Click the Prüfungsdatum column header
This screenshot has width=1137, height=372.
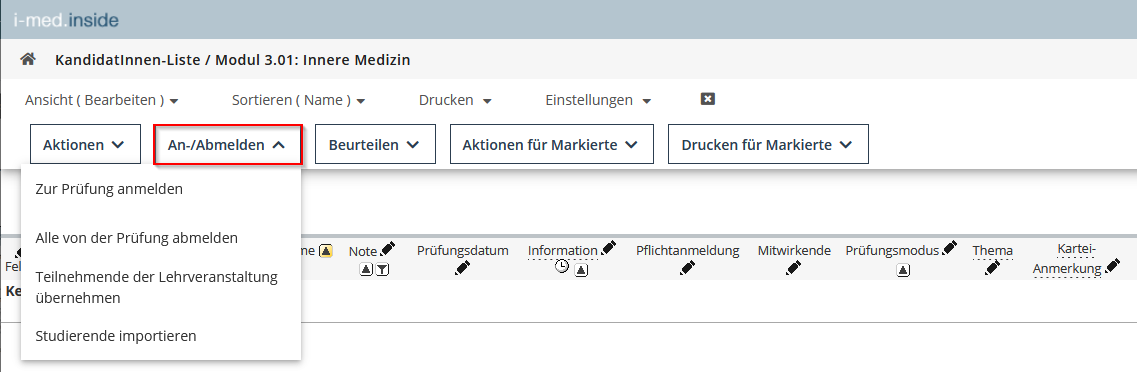[463, 251]
